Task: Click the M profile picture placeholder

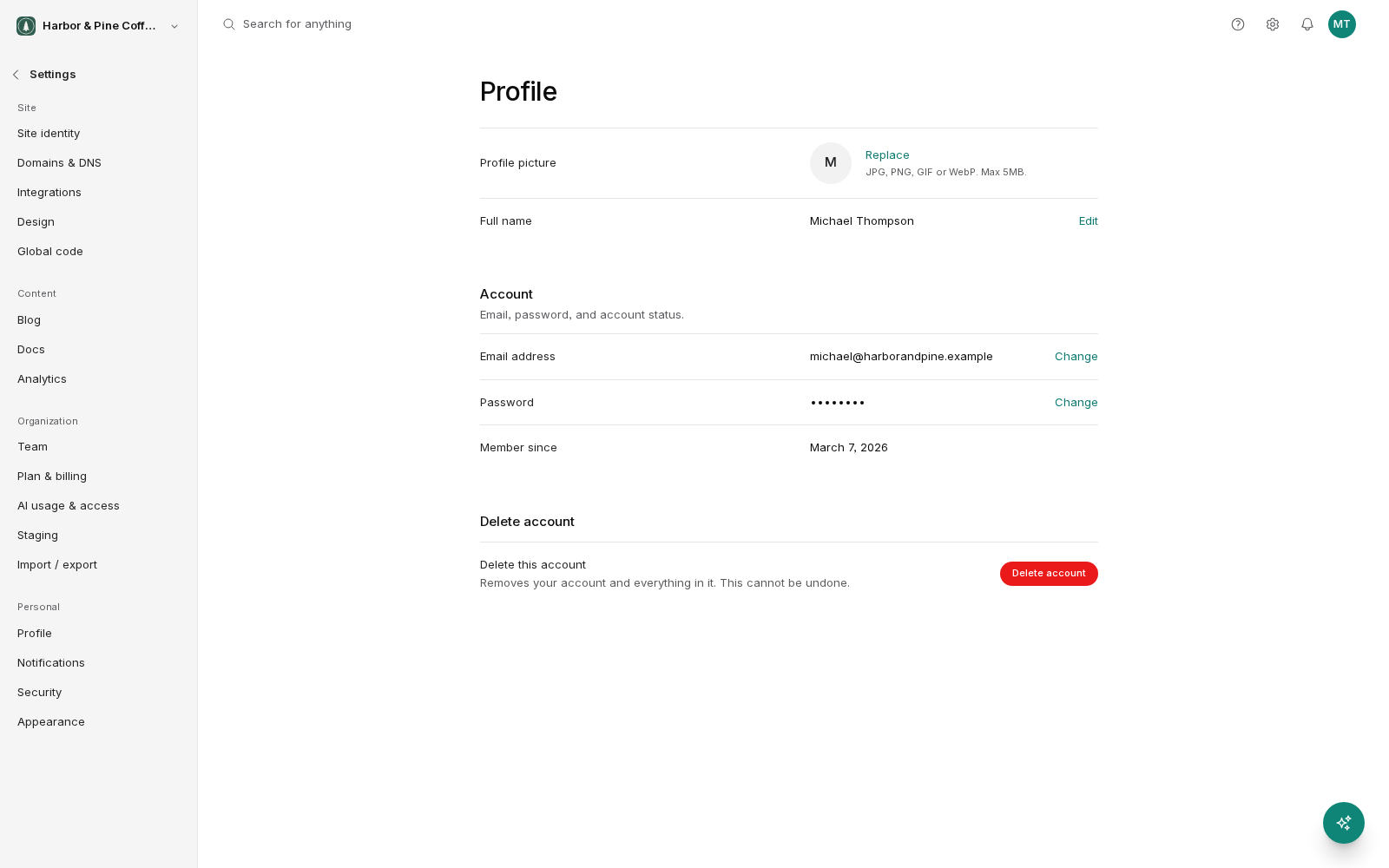Action: [x=831, y=163]
